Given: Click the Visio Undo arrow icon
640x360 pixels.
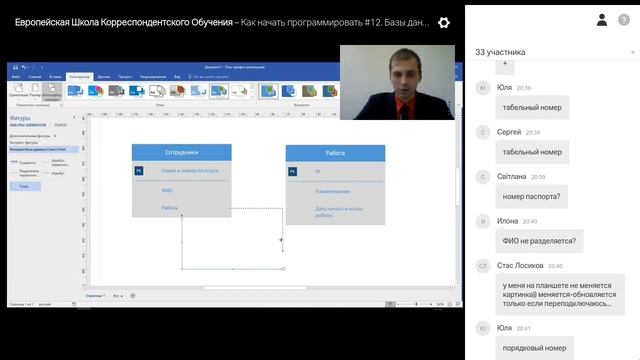Looking at the screenshot, I should [x=24, y=67].
